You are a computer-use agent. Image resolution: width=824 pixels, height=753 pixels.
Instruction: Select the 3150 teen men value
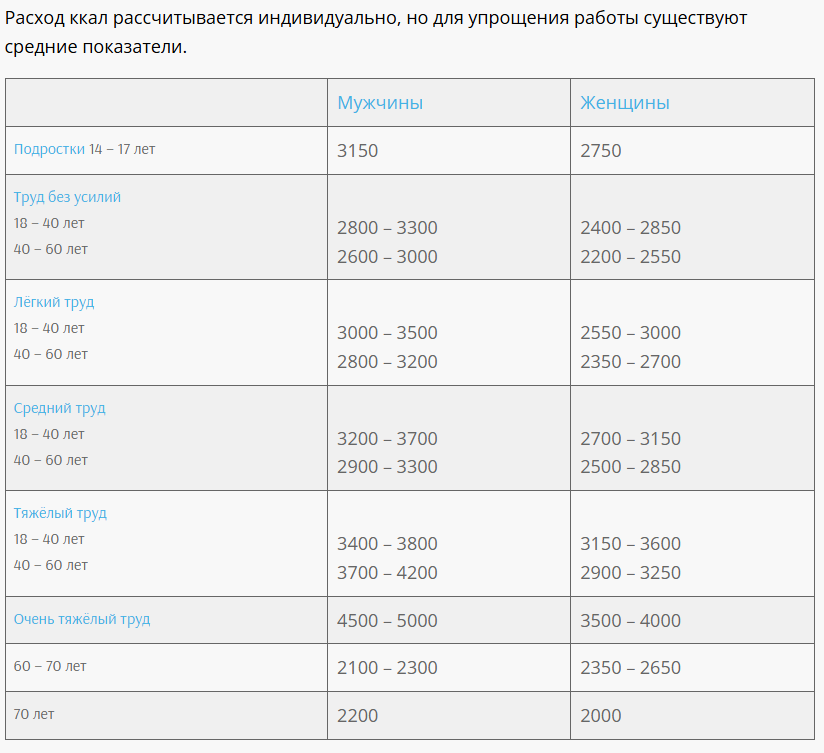pyautogui.click(x=357, y=151)
